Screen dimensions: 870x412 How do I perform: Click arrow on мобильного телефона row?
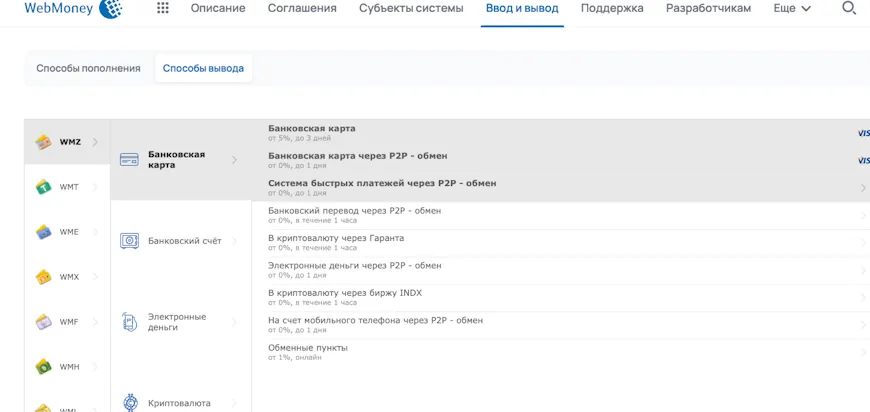(863, 325)
